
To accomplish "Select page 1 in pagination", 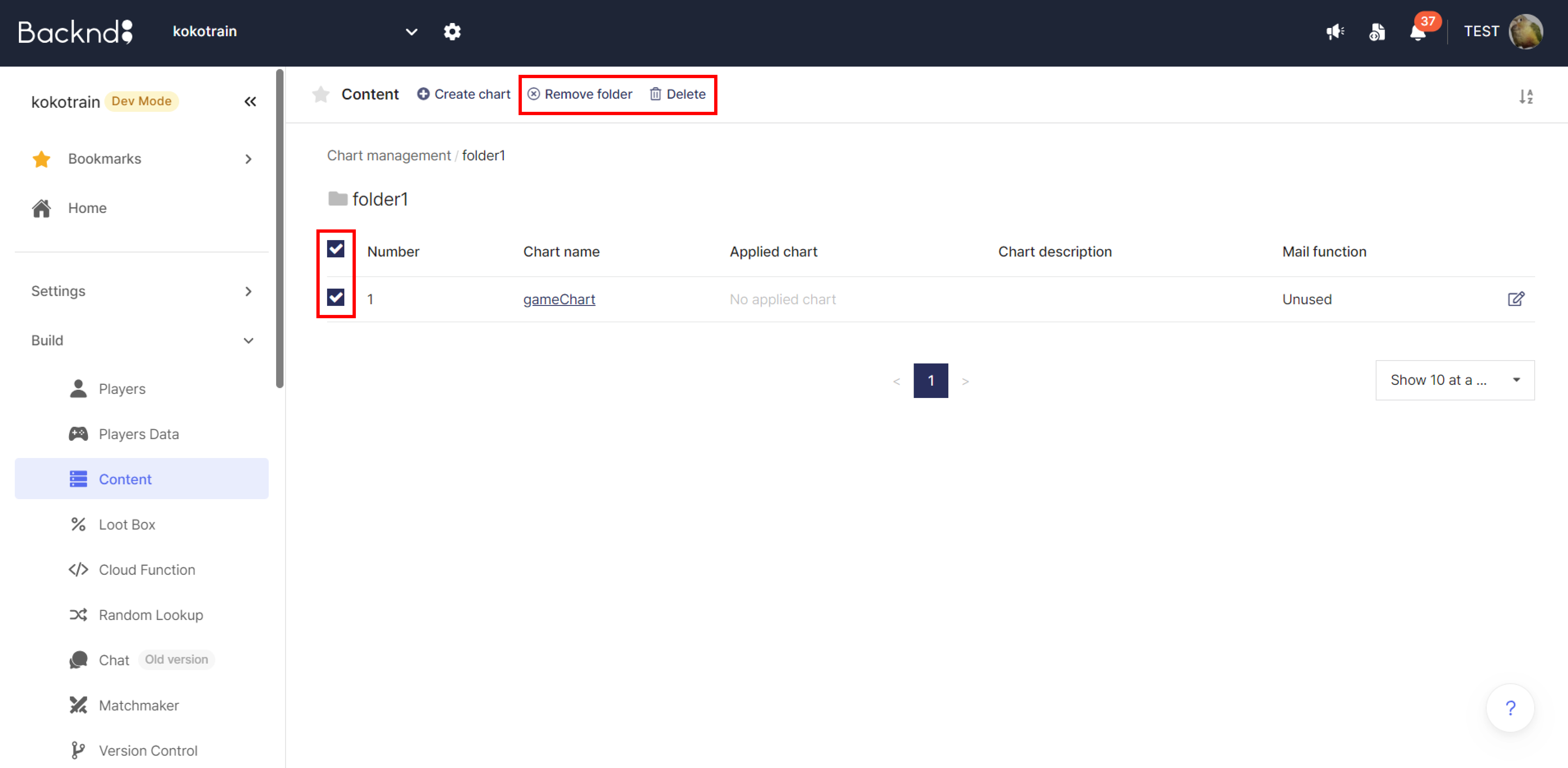I will click(931, 381).
